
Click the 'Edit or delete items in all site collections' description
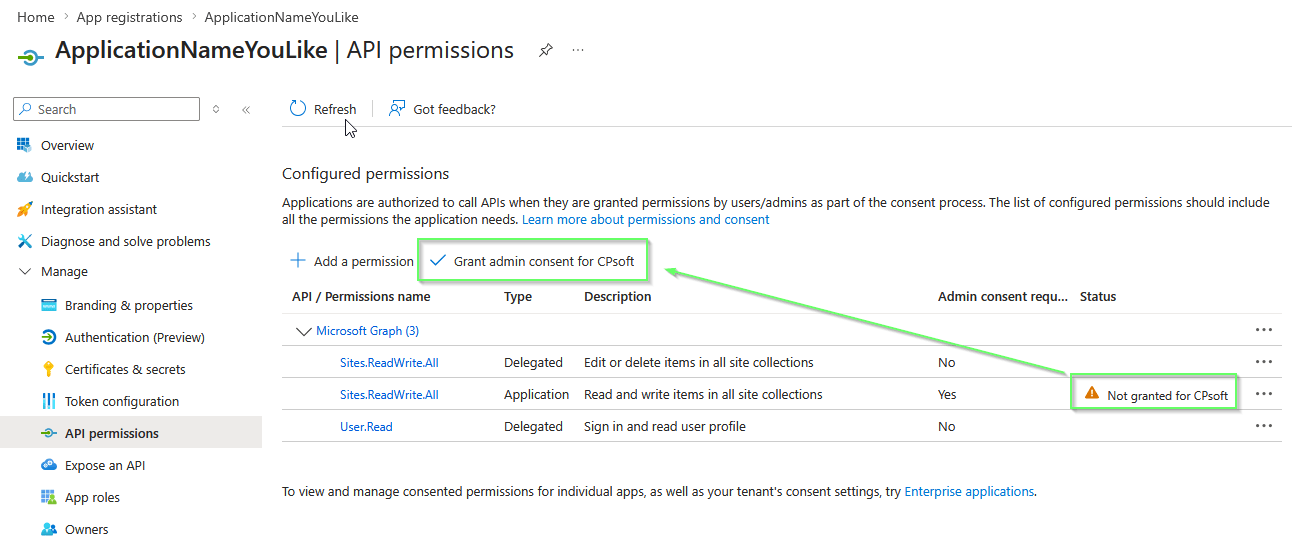coord(699,362)
